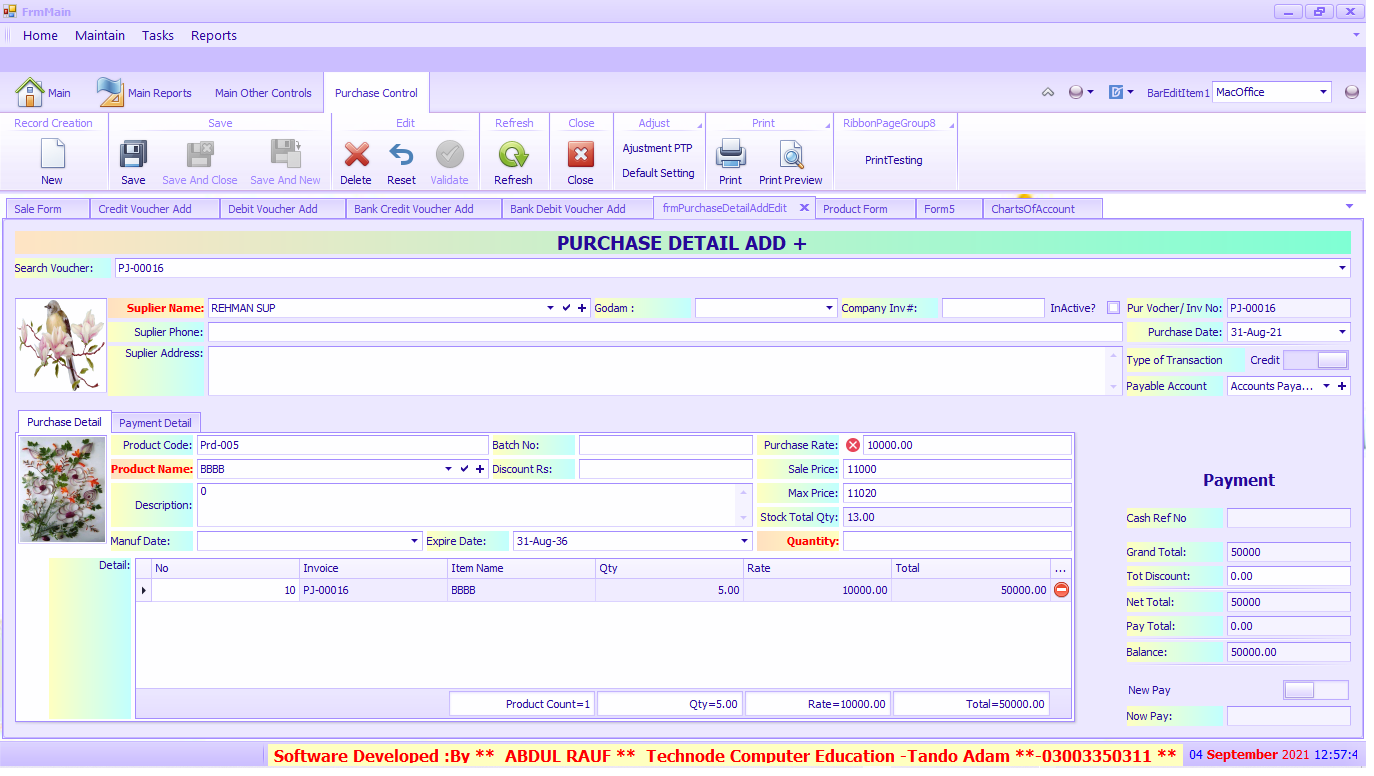
Task: Open the Purchase Date picker dropdown
Action: pyautogui.click(x=1341, y=332)
